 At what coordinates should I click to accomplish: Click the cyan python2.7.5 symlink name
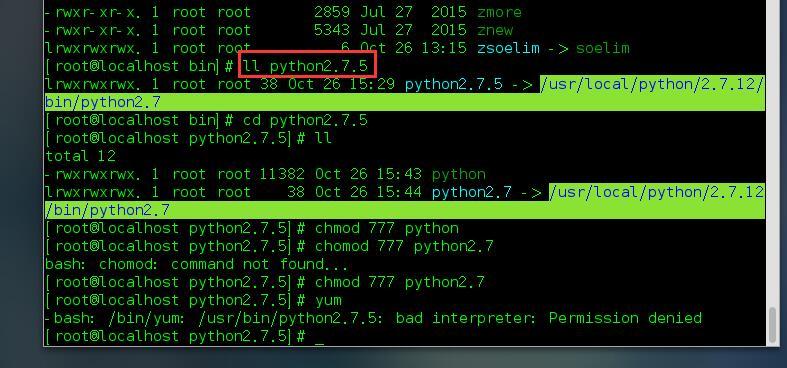click(453, 84)
